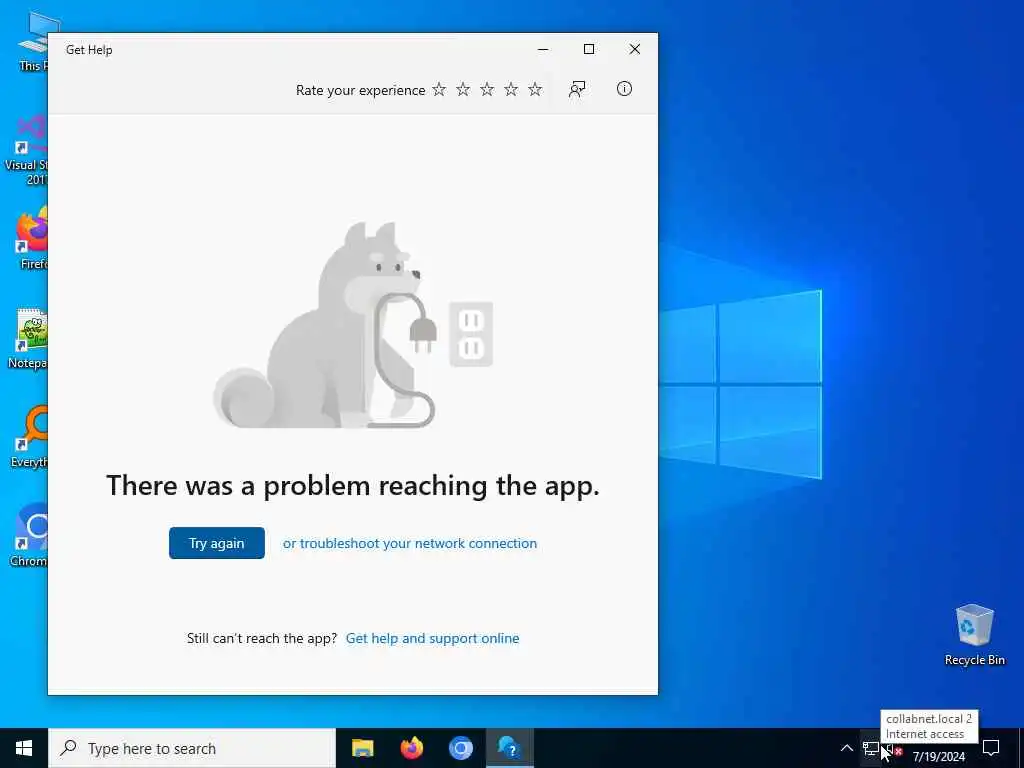Rate experience with third star
1024x768 pixels.
coord(487,89)
